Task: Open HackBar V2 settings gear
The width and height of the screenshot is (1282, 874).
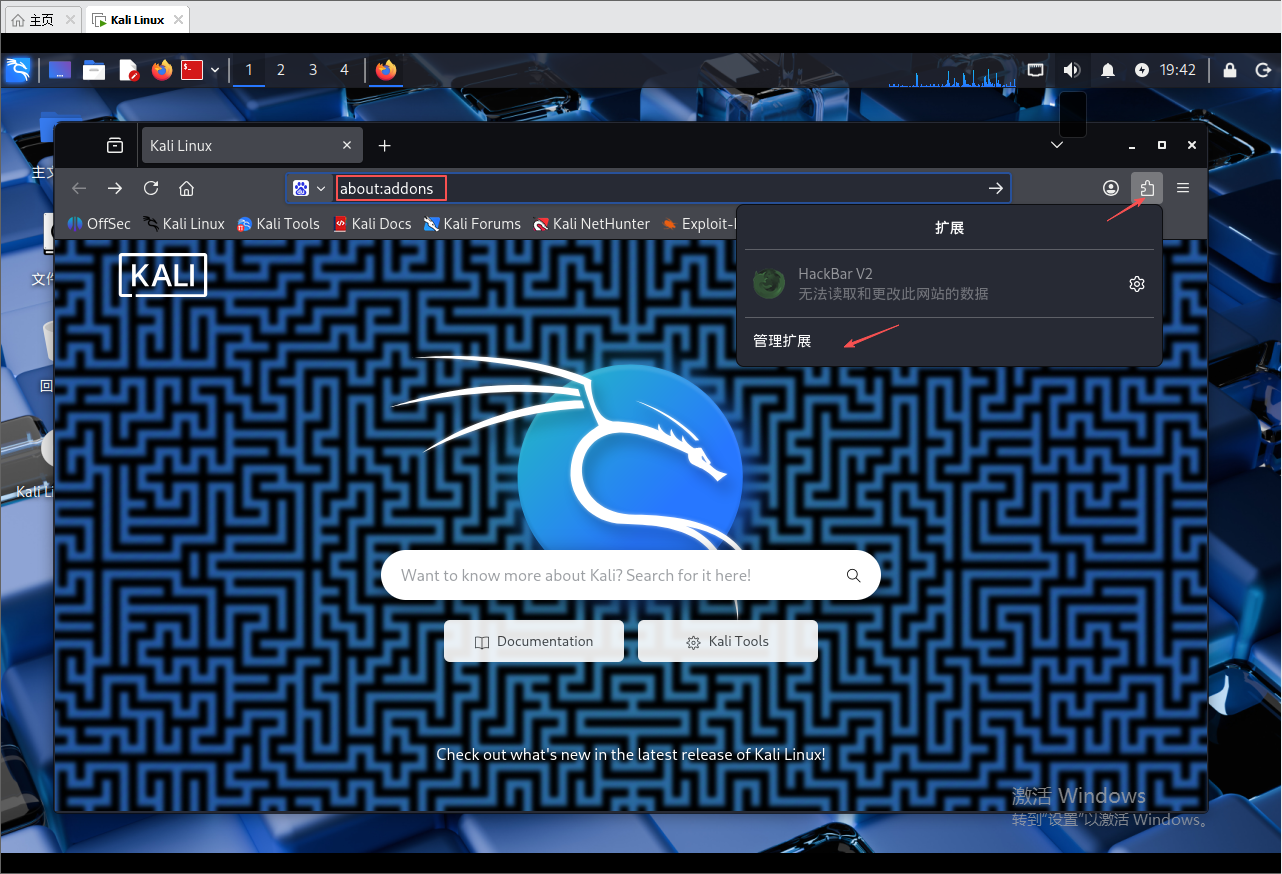Action: [1136, 284]
